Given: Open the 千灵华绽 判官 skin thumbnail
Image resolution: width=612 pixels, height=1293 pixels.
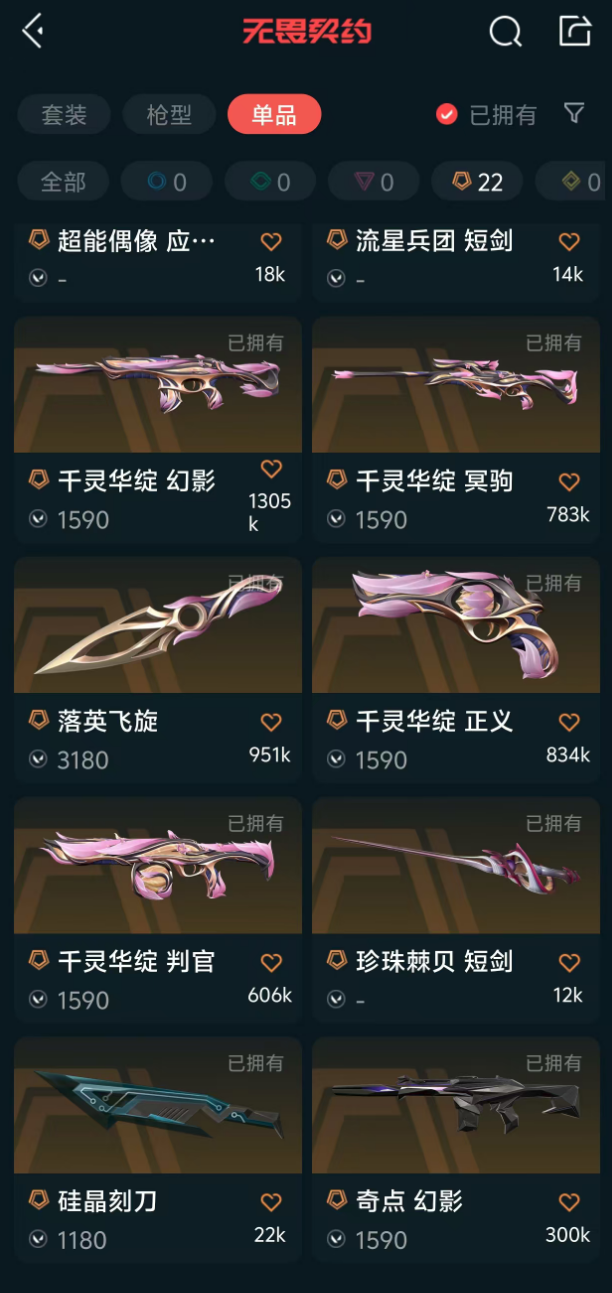Looking at the screenshot, I should [158, 866].
